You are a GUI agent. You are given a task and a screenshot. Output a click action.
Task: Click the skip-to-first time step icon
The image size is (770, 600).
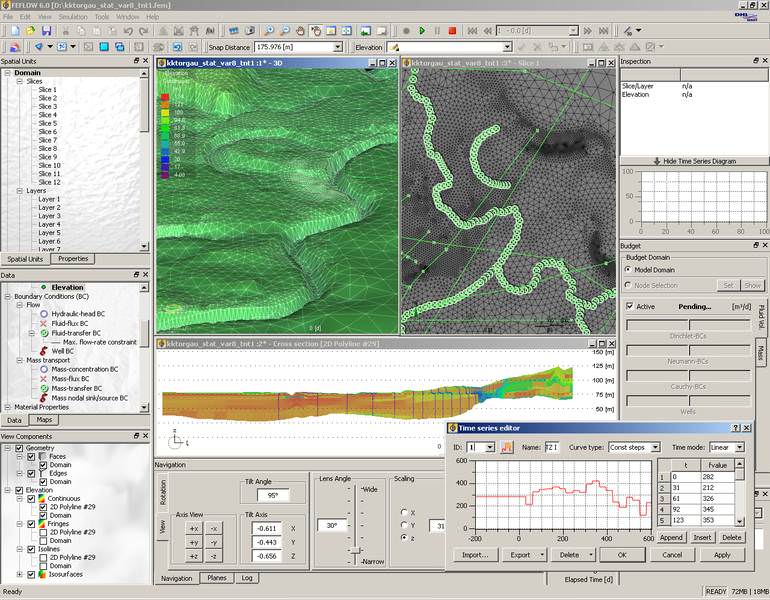(x=472, y=31)
